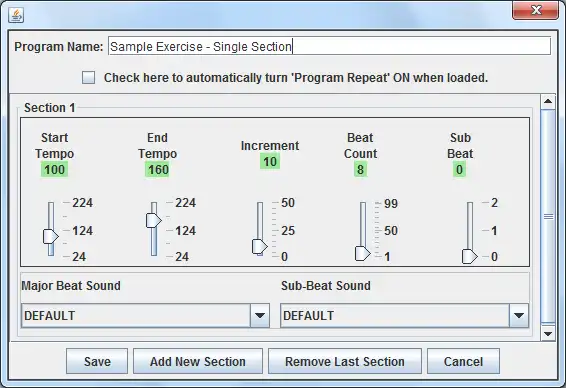Click the vertical scrollbar thumb
This screenshot has height=388, width=566.
coord(548,216)
